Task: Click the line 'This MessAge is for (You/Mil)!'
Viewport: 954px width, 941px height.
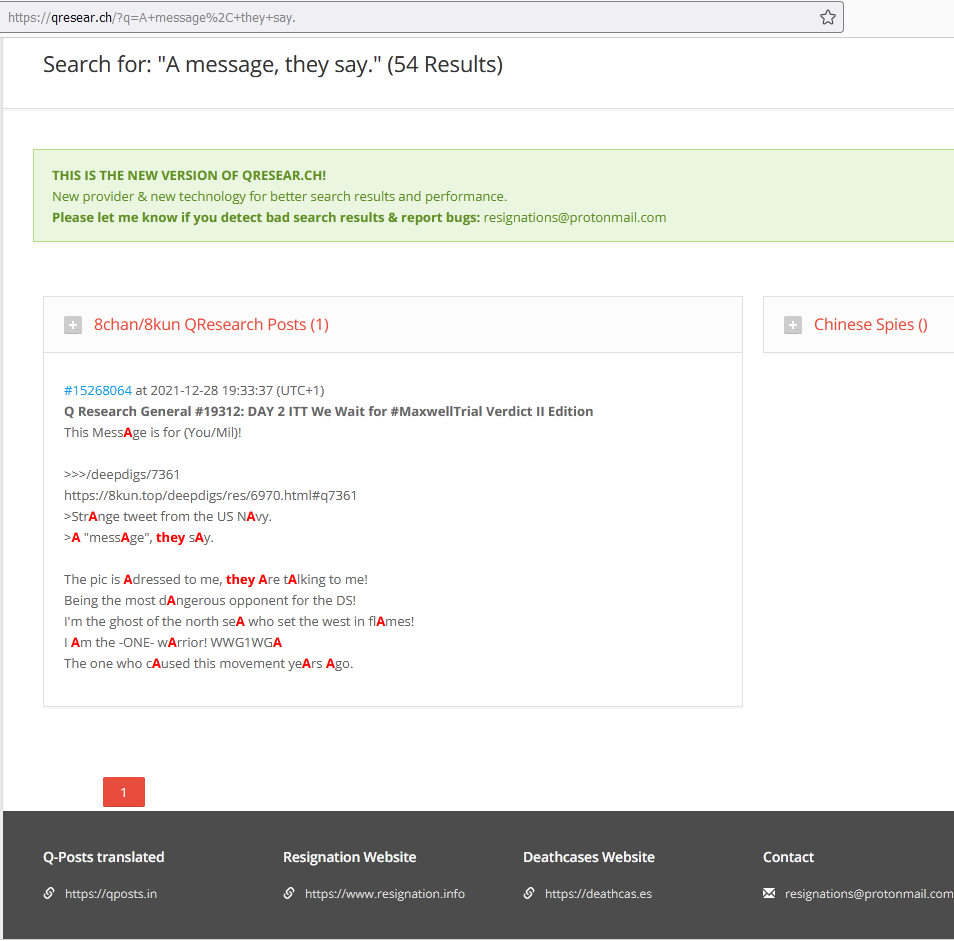Action: tap(153, 432)
